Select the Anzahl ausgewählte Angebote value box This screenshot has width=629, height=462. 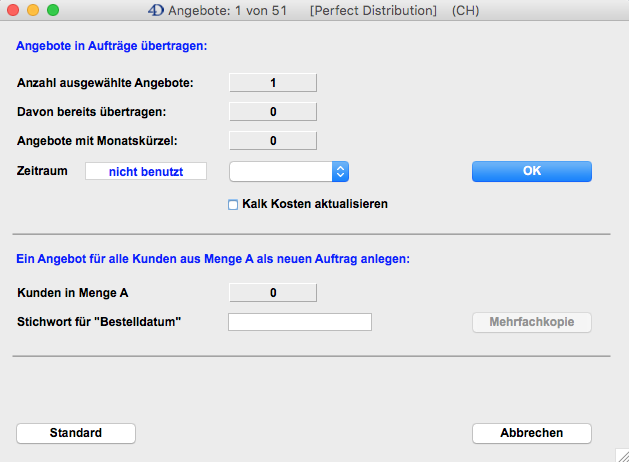tap(273, 83)
